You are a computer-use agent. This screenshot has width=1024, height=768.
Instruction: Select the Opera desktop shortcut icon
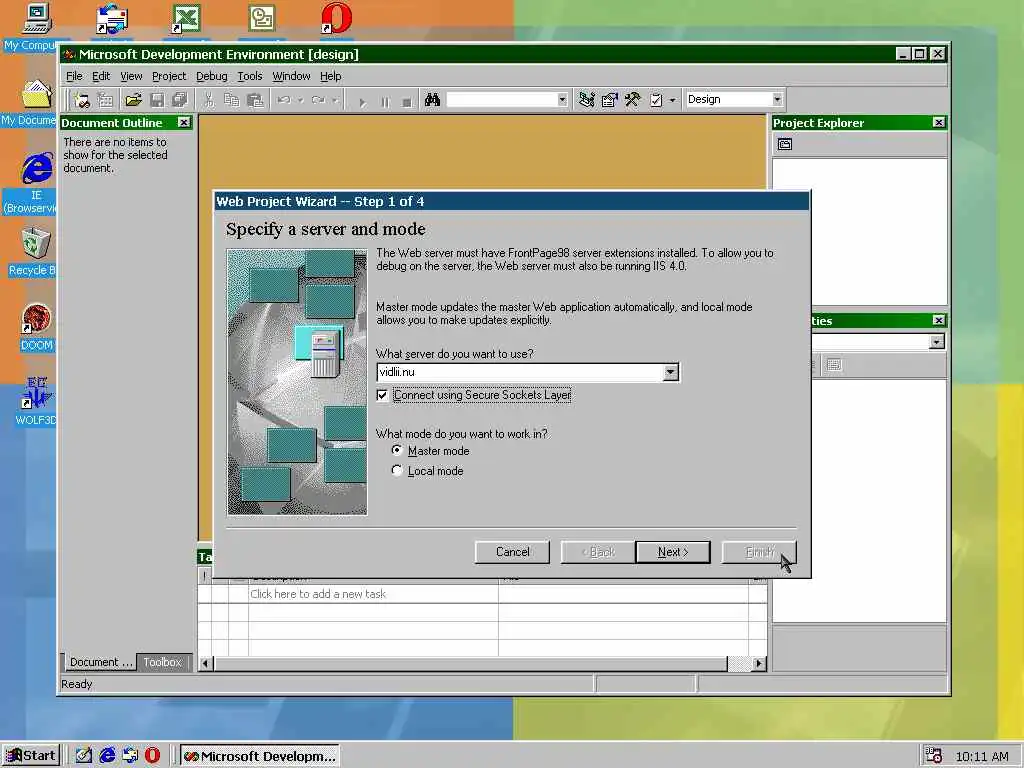[336, 18]
